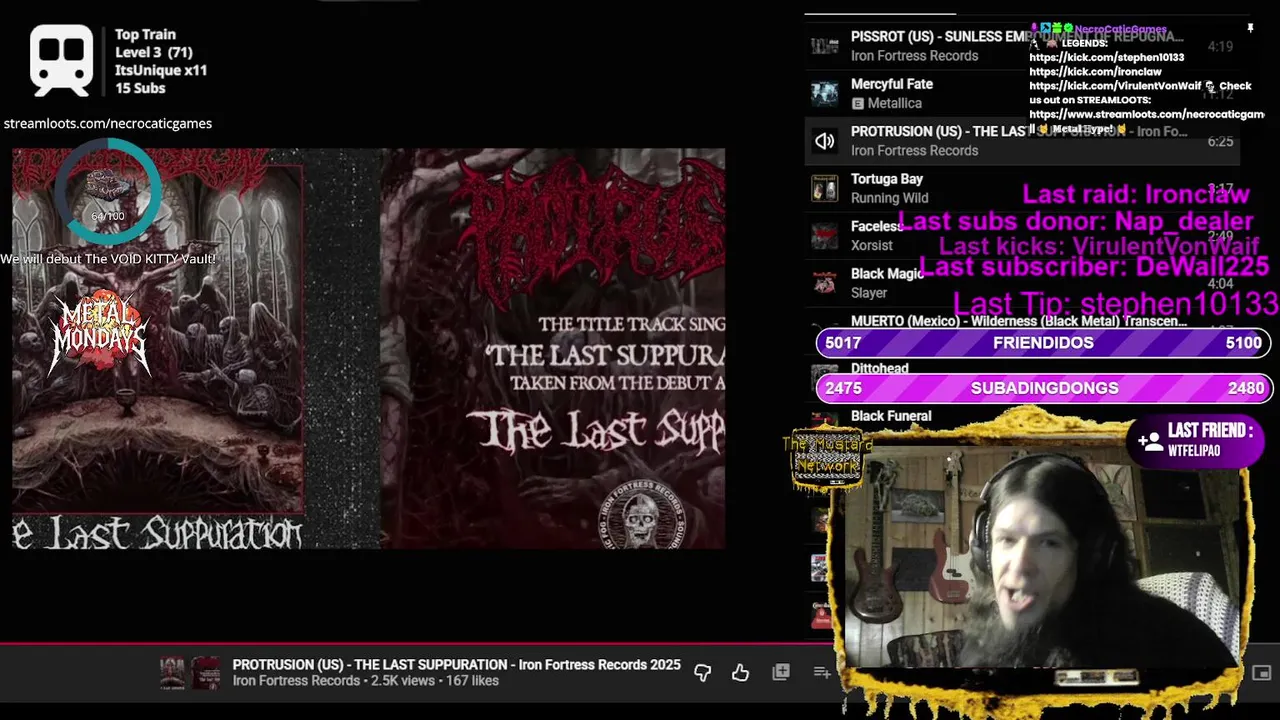Screen dimensions: 1280x720
Task: Click the Last subscriber: DeWall225 label
Action: coord(1093,267)
